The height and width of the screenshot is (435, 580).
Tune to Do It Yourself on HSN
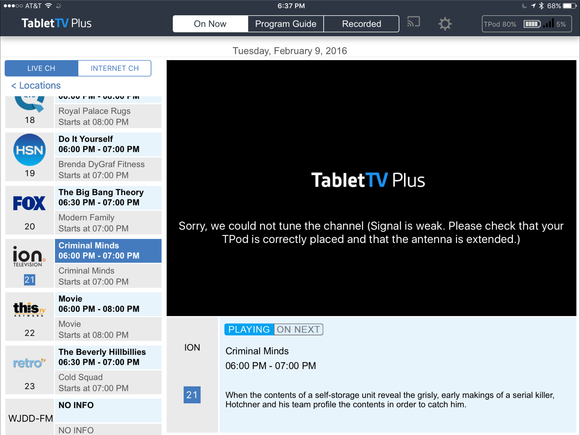coord(108,144)
